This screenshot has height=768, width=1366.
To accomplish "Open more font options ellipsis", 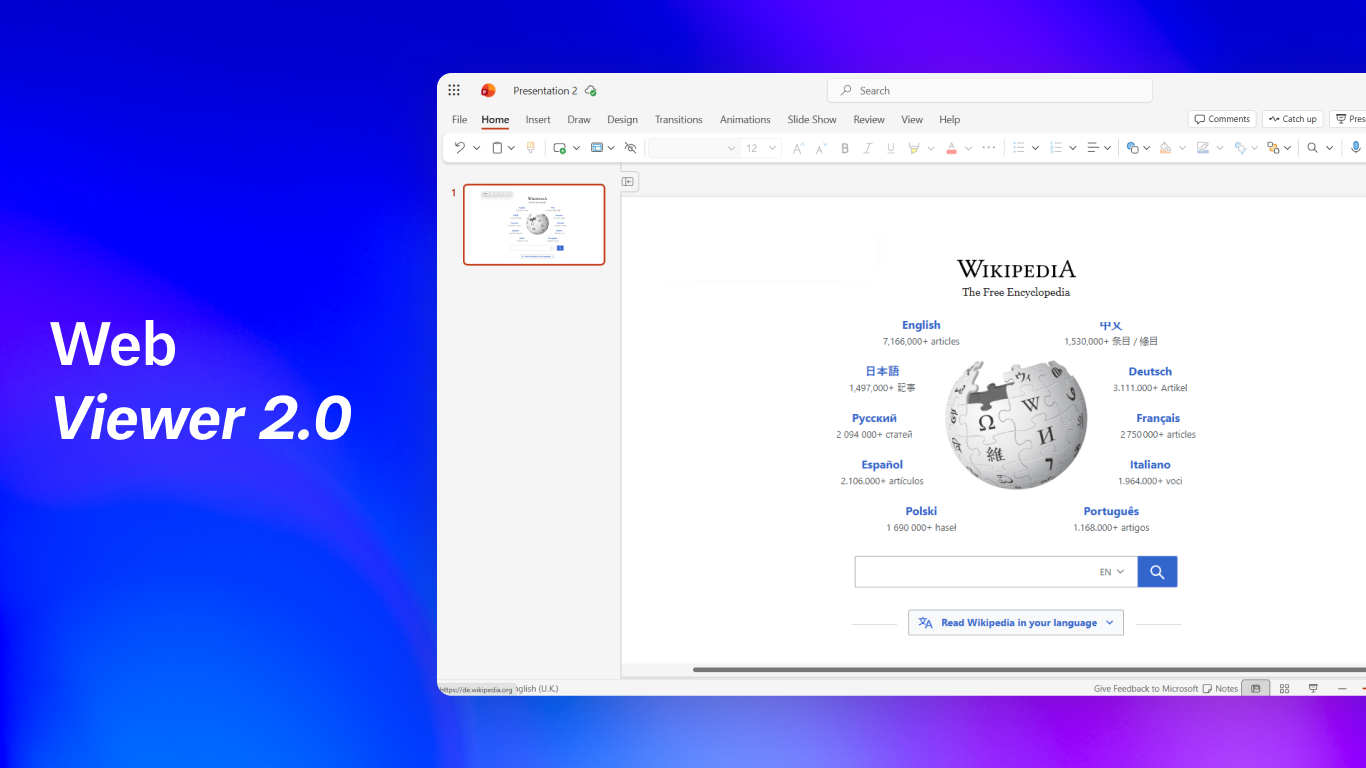I will [x=989, y=147].
